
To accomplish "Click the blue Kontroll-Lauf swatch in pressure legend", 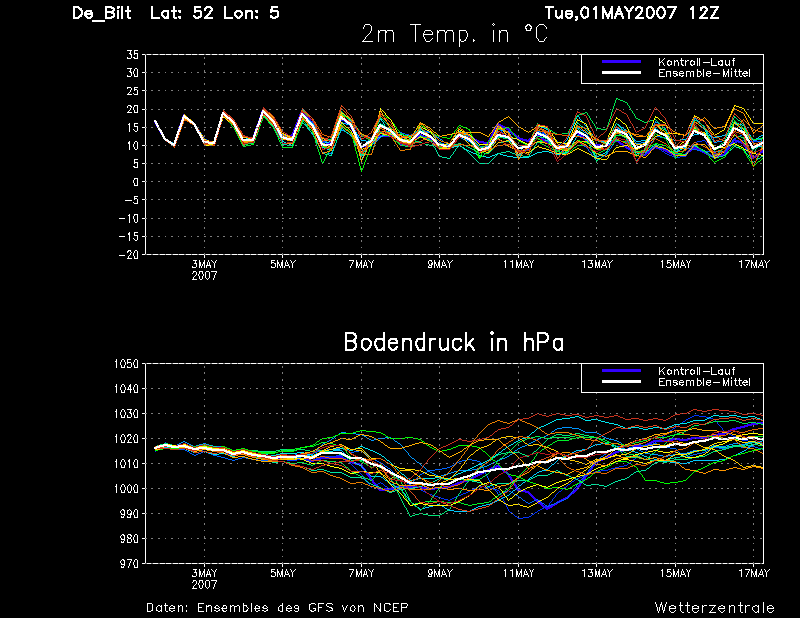I will (621, 371).
